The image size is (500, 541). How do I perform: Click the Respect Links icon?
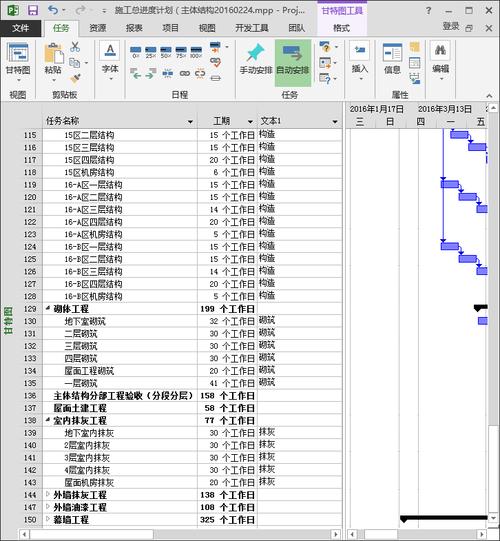point(215,62)
